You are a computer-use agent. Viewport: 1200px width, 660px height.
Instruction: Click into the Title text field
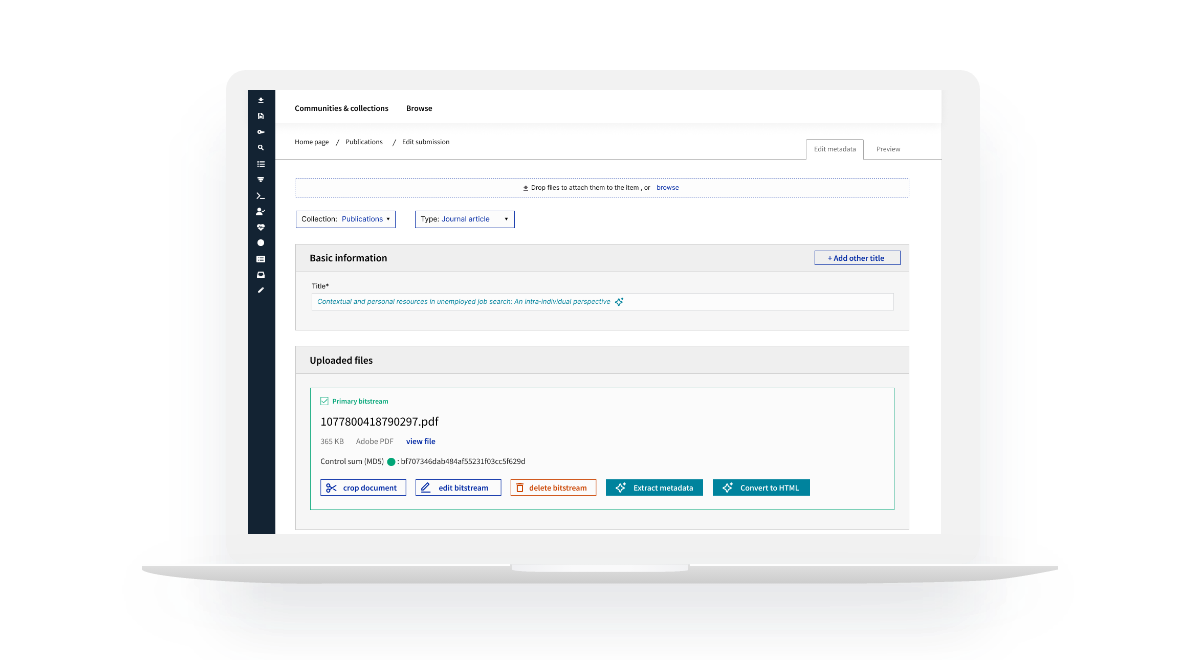tap(750, 302)
